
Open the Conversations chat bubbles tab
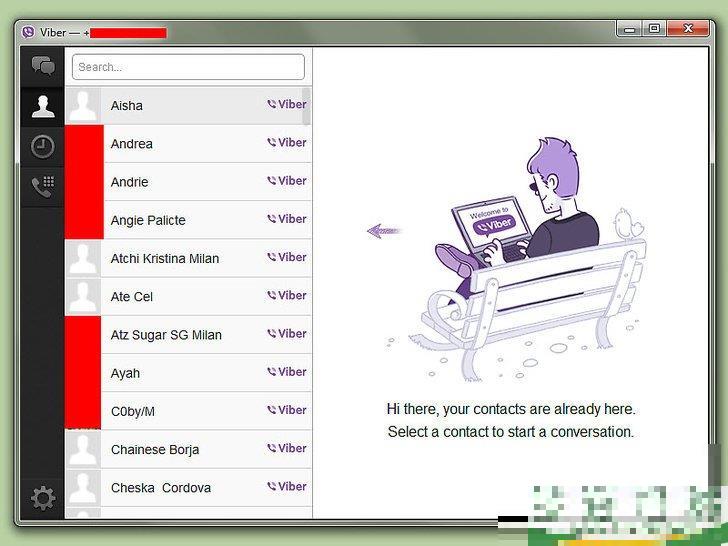[43, 66]
